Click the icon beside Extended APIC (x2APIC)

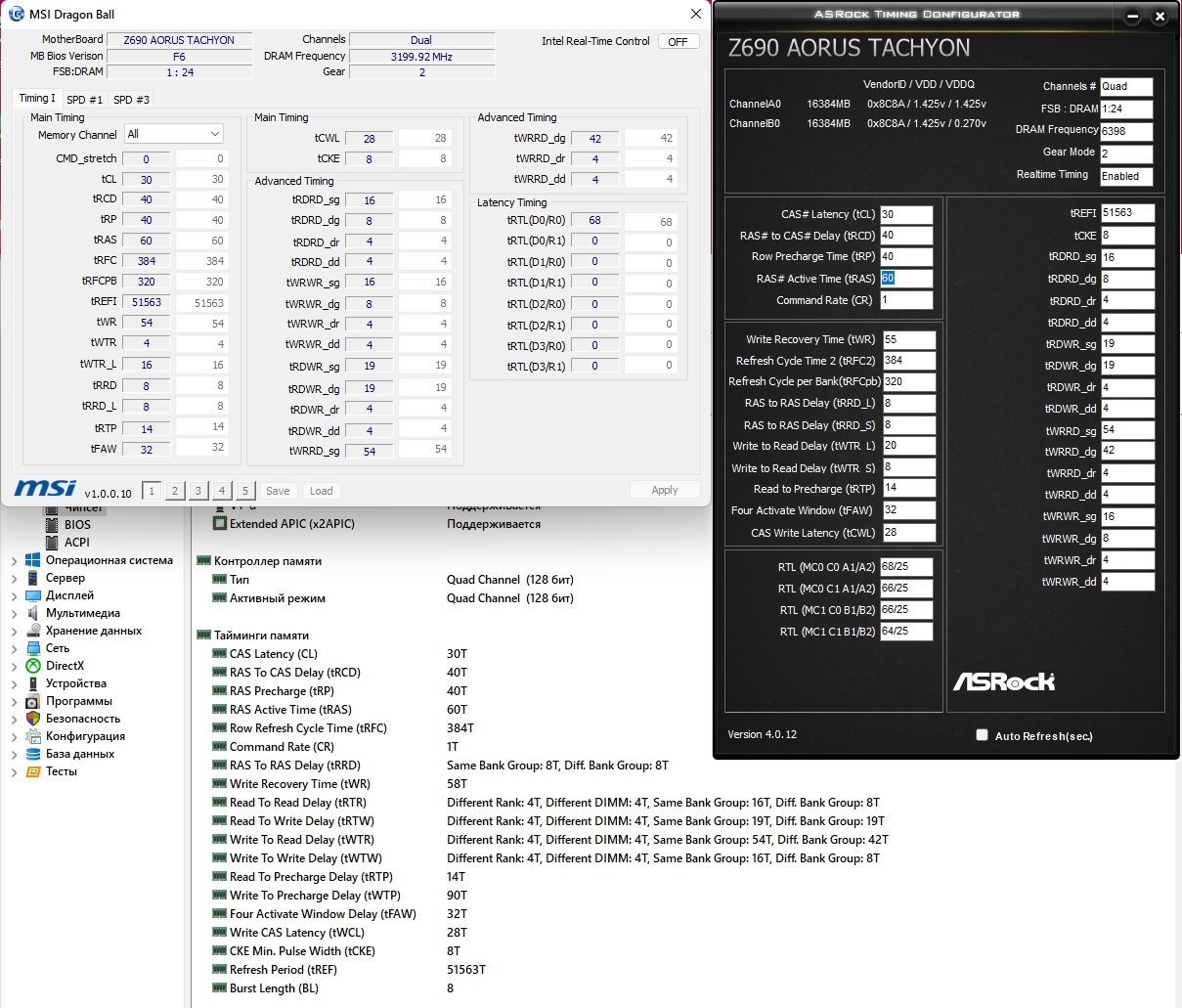220,524
